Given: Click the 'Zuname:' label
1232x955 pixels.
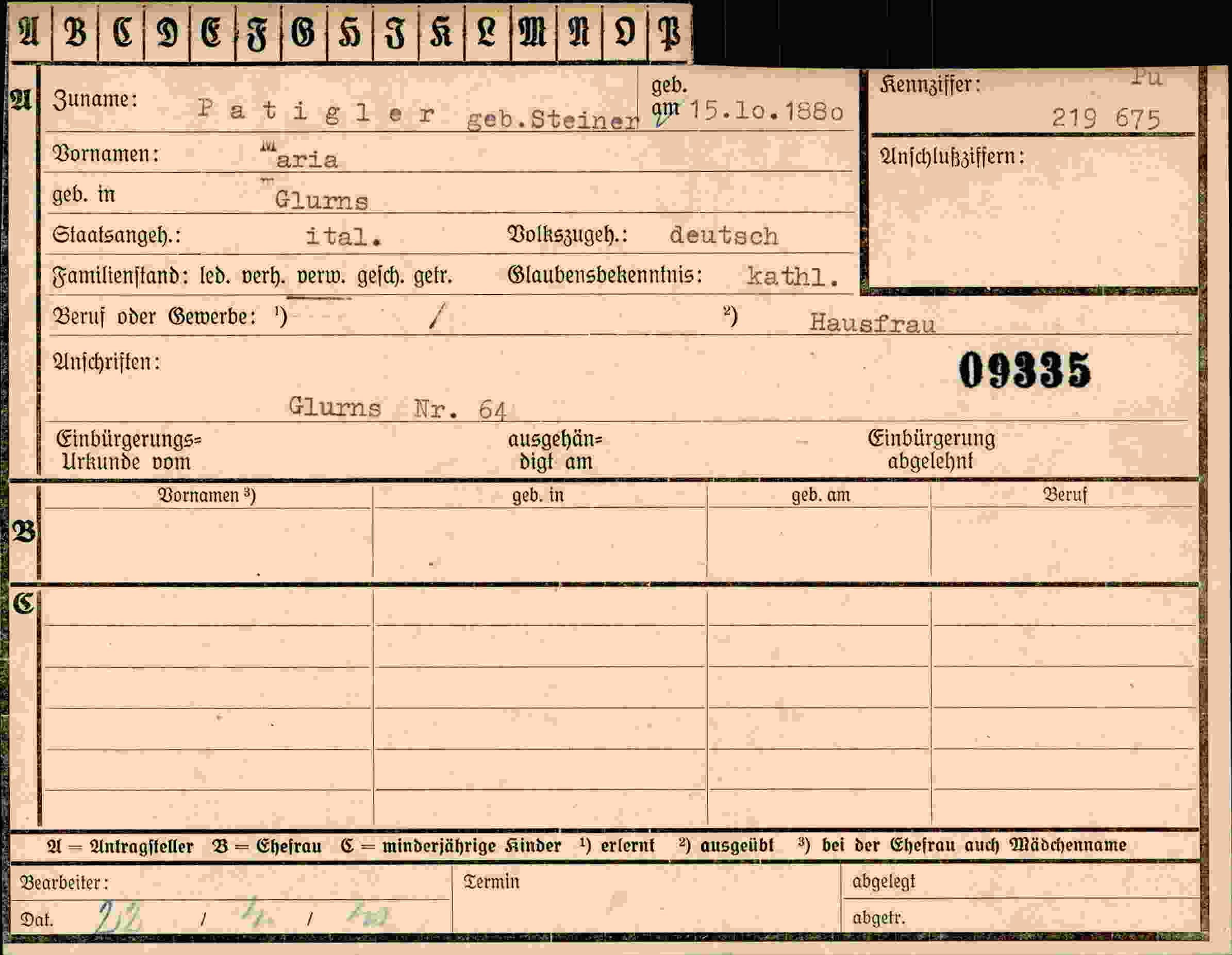Looking at the screenshot, I should point(95,100).
